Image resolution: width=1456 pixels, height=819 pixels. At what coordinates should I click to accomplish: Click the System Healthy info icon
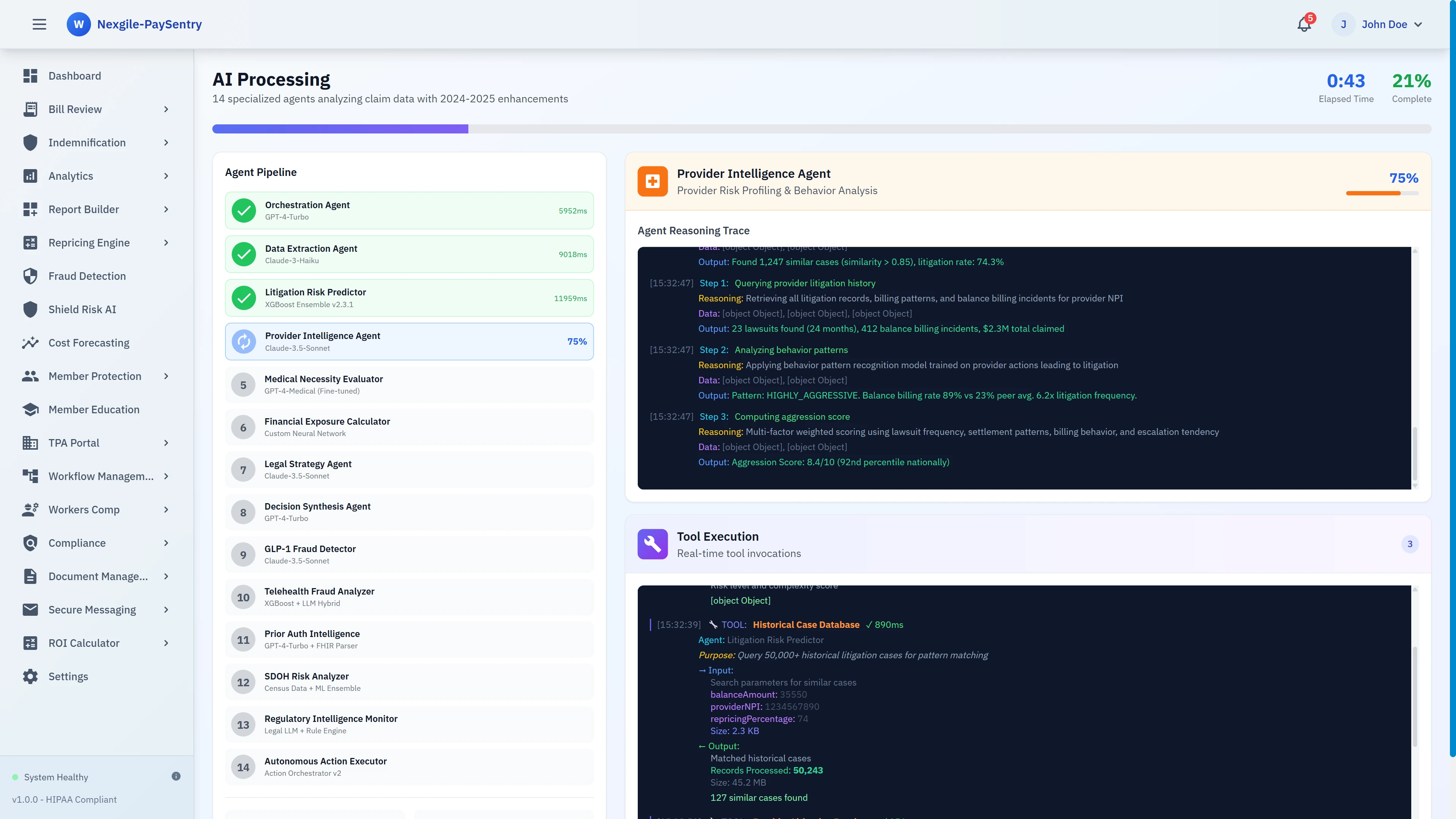[x=176, y=776]
